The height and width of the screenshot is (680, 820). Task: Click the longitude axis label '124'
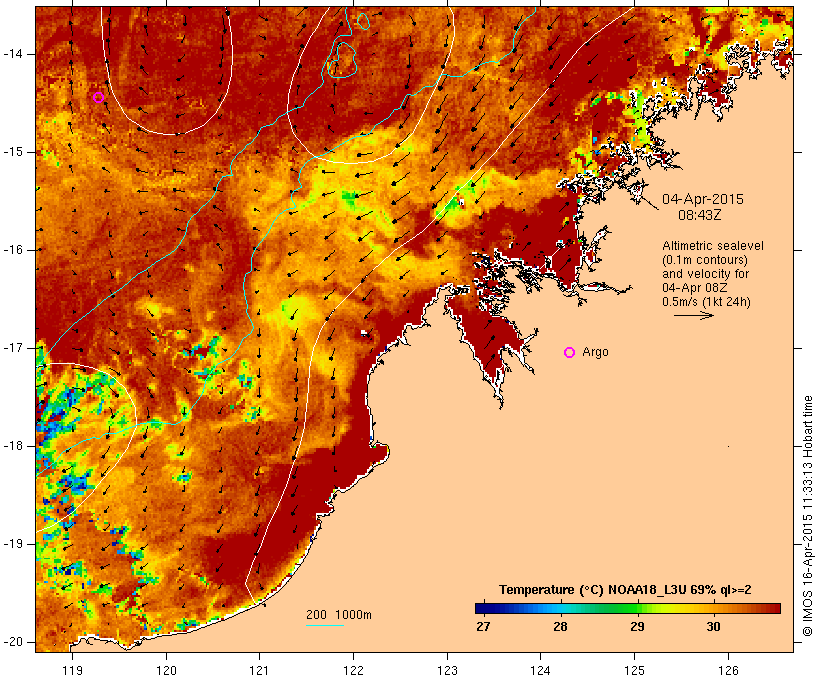tap(540, 670)
